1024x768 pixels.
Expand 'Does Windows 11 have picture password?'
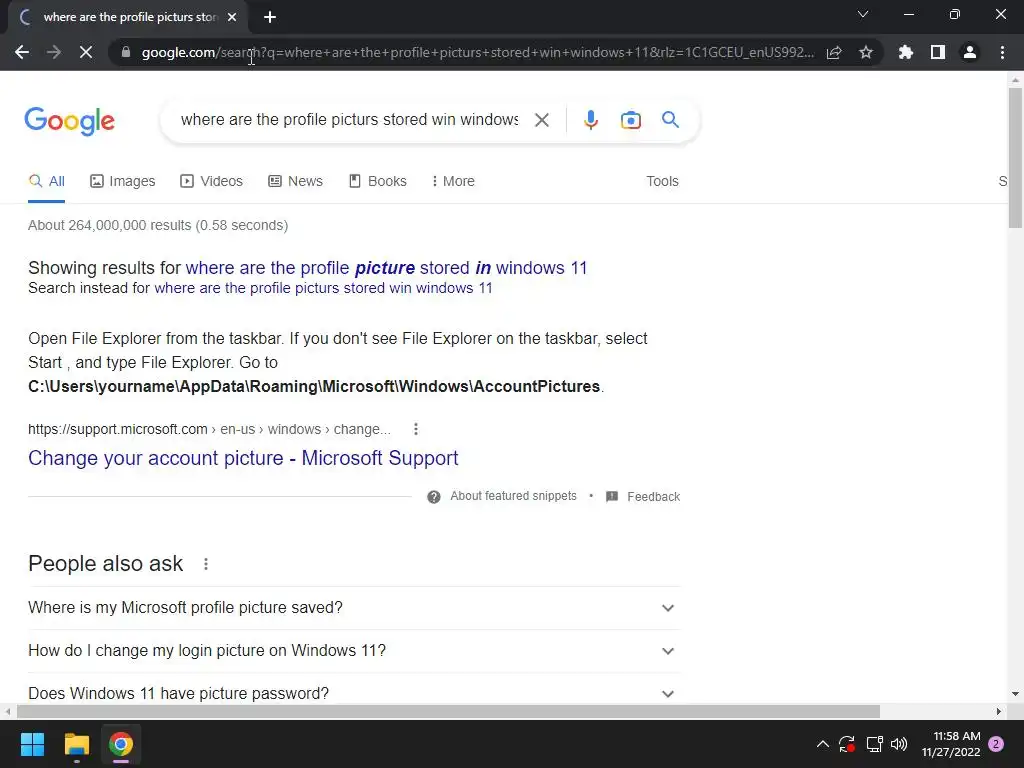point(354,692)
